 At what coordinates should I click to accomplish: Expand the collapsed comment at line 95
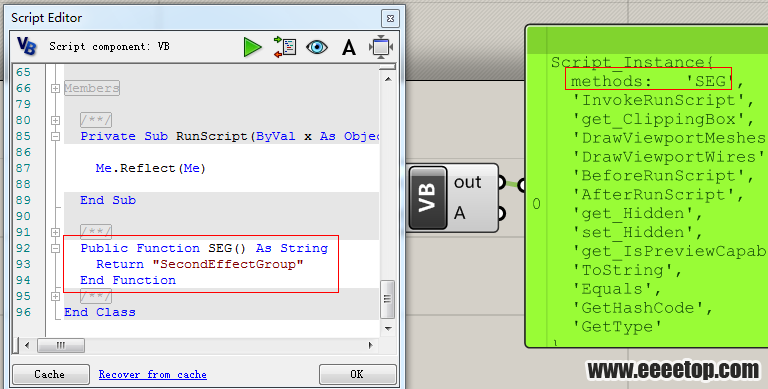click(55, 296)
